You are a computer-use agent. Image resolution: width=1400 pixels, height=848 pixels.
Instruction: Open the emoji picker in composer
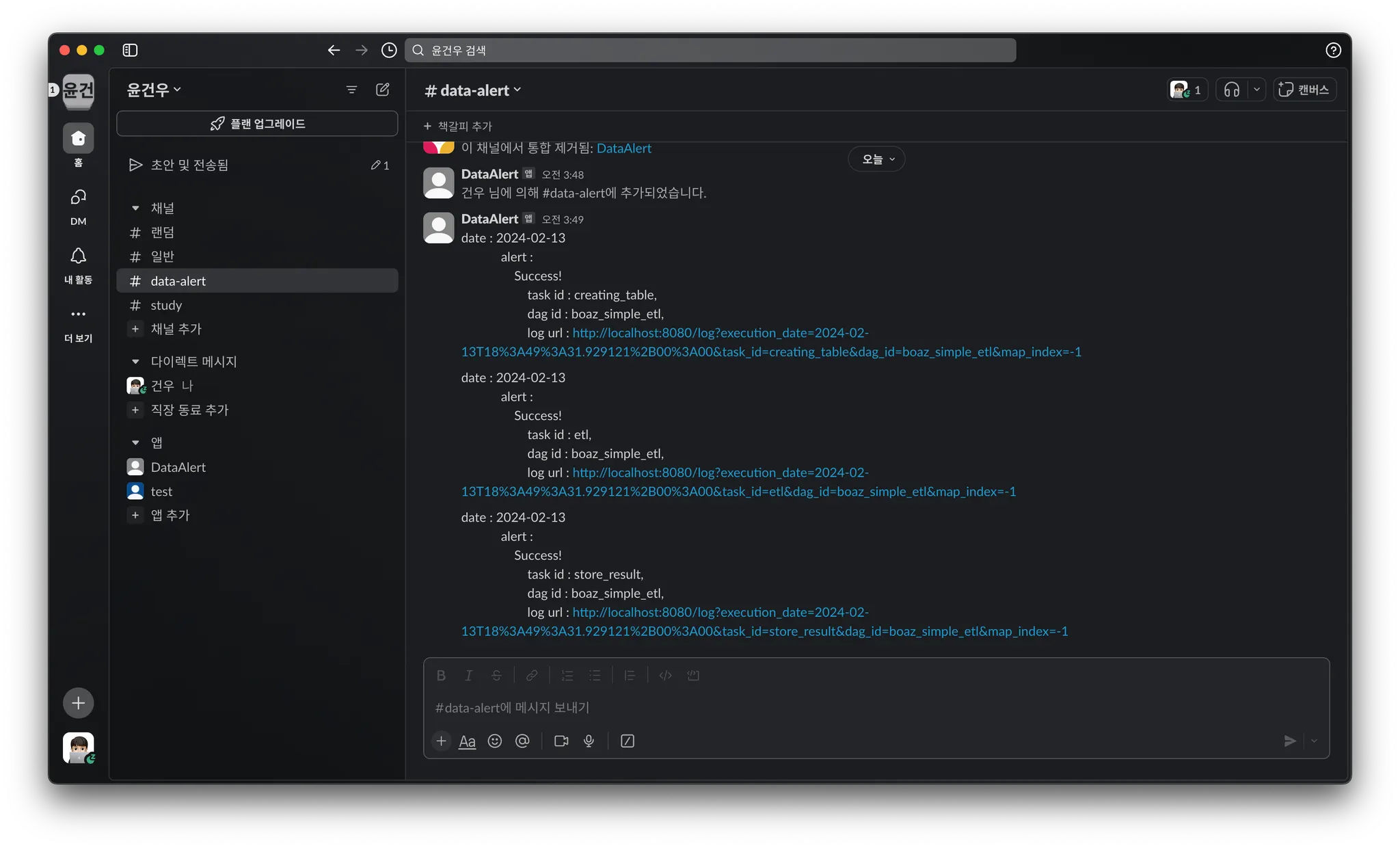click(495, 741)
